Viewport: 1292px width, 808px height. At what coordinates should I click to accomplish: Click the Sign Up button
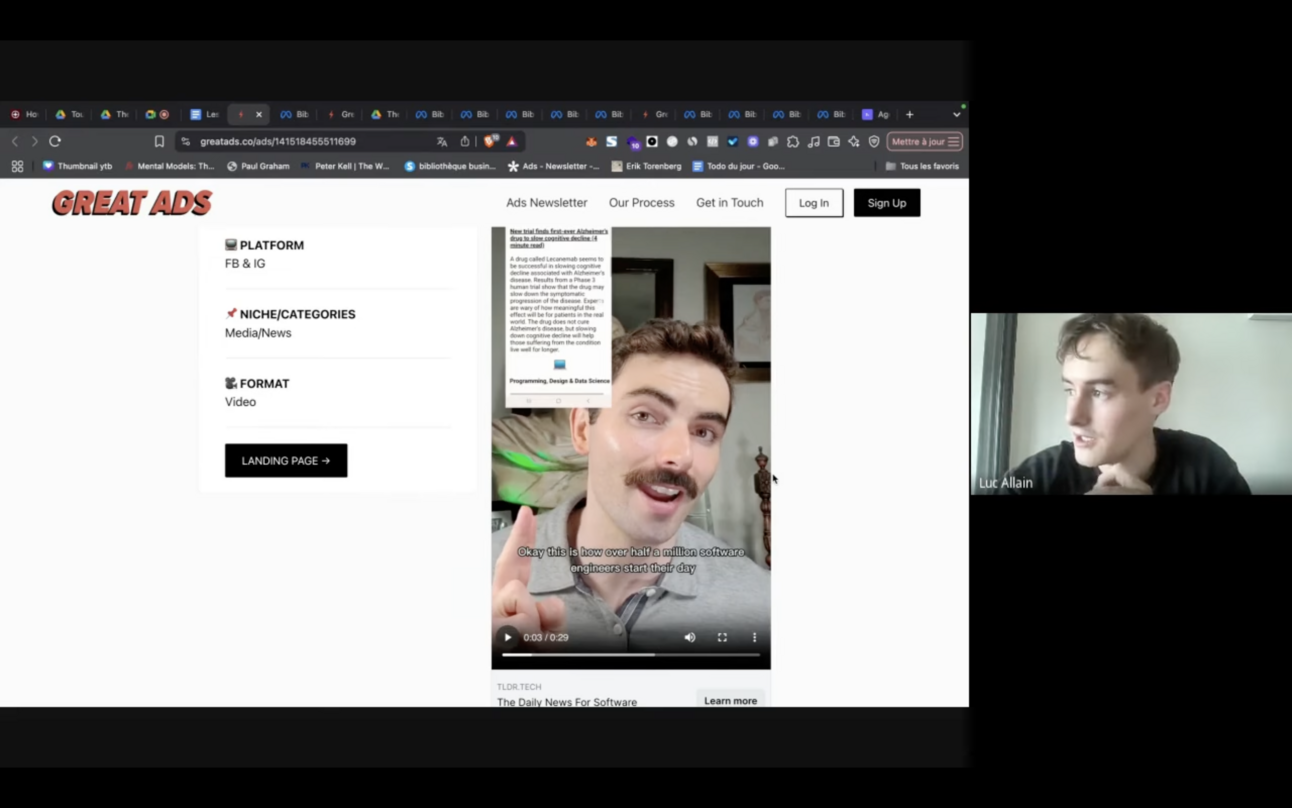[886, 202]
